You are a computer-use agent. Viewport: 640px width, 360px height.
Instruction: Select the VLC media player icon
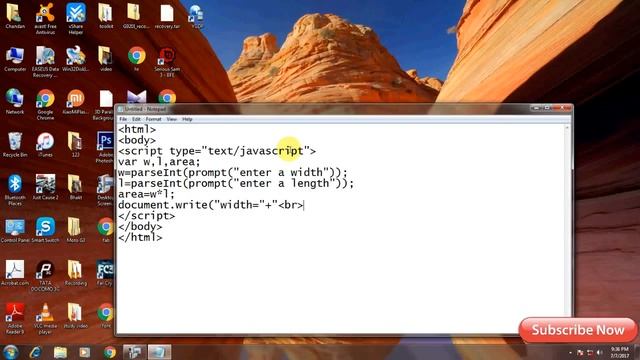pos(45,319)
